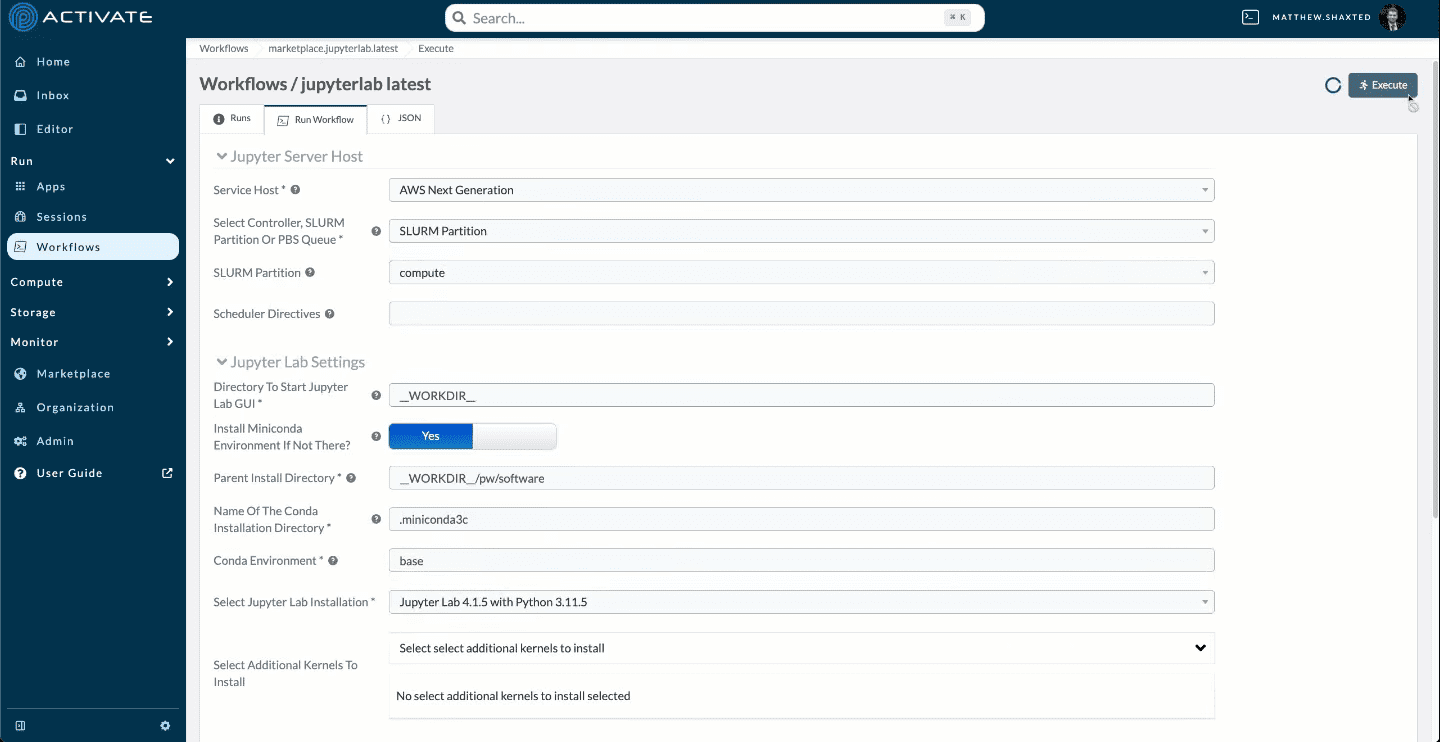
Task: Click marketplace.jupyterlab.latest breadcrumb
Action: coord(333,48)
